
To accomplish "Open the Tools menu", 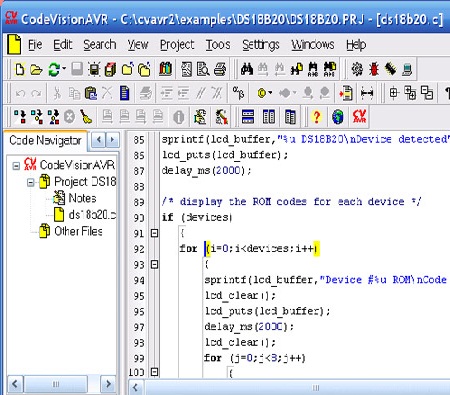I will [x=218, y=45].
